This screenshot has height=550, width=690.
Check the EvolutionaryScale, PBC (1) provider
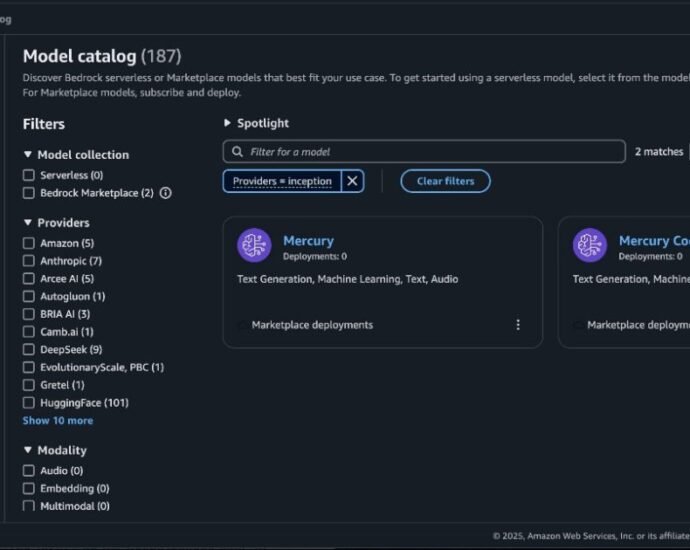click(x=29, y=367)
